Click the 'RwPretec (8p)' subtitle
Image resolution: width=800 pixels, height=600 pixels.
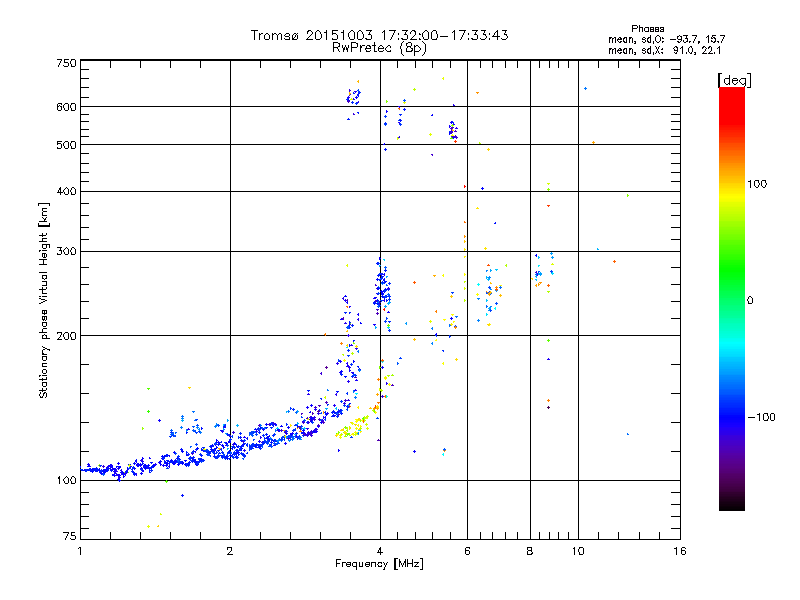[x=379, y=48]
